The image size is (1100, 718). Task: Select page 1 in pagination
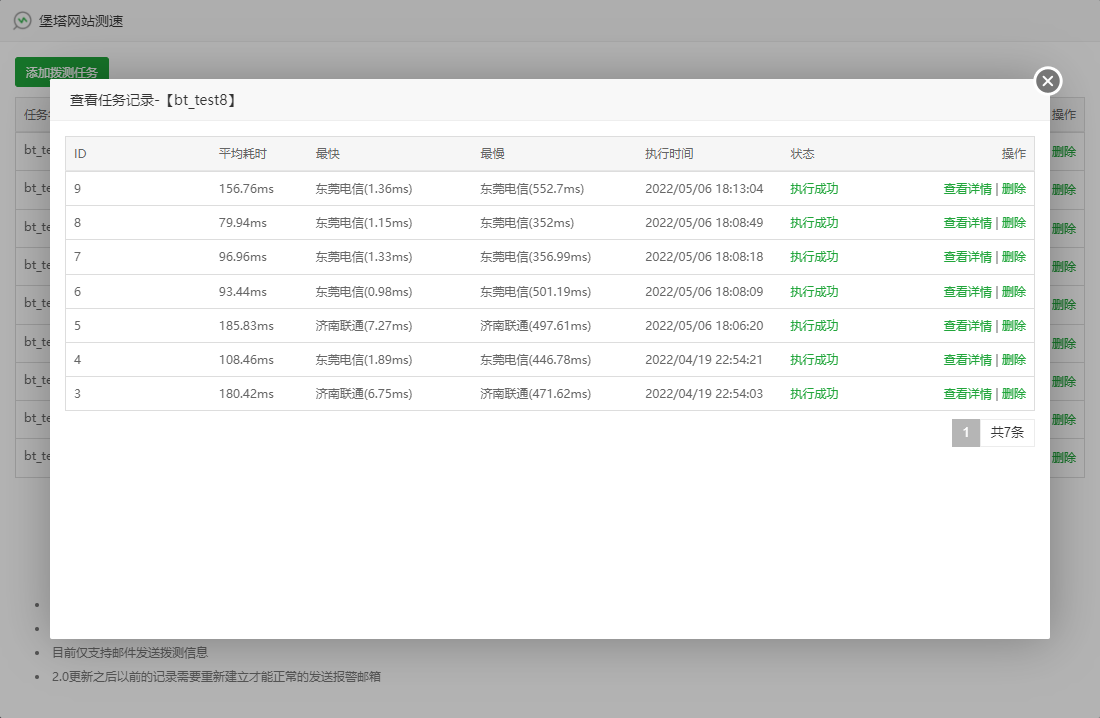point(965,433)
